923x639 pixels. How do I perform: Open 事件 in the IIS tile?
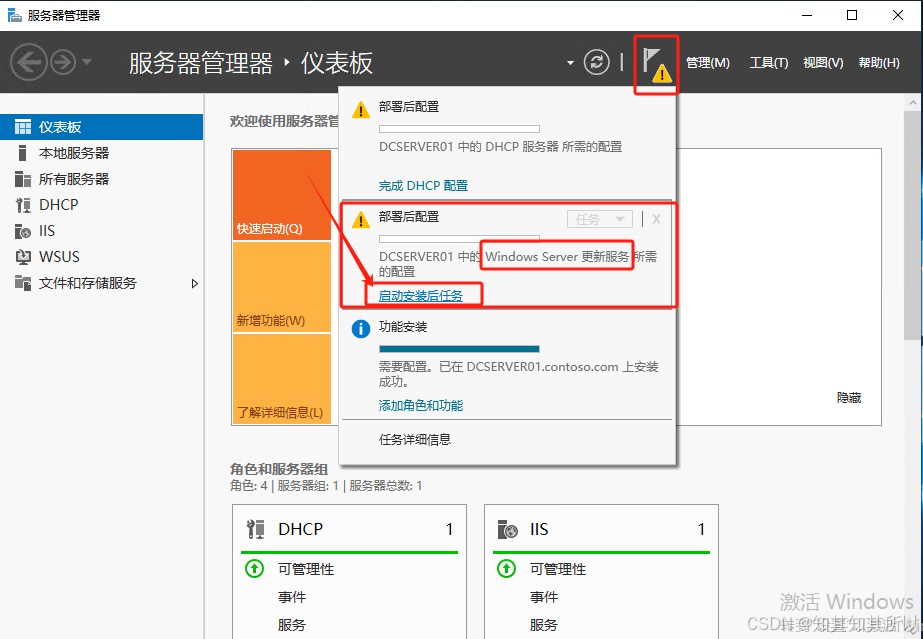tap(544, 597)
